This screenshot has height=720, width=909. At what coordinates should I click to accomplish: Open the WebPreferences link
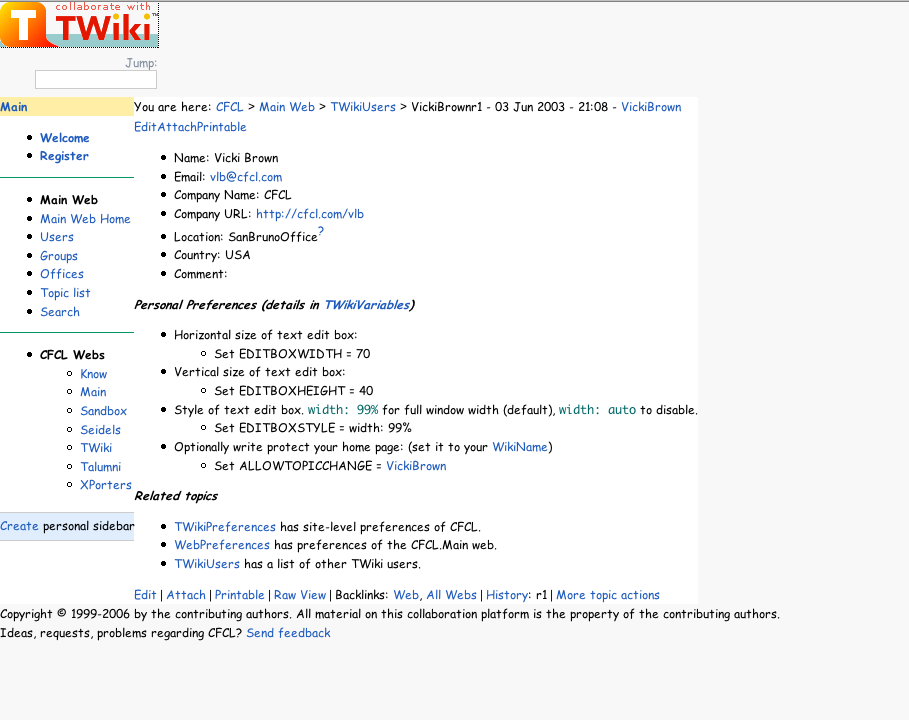pos(222,545)
